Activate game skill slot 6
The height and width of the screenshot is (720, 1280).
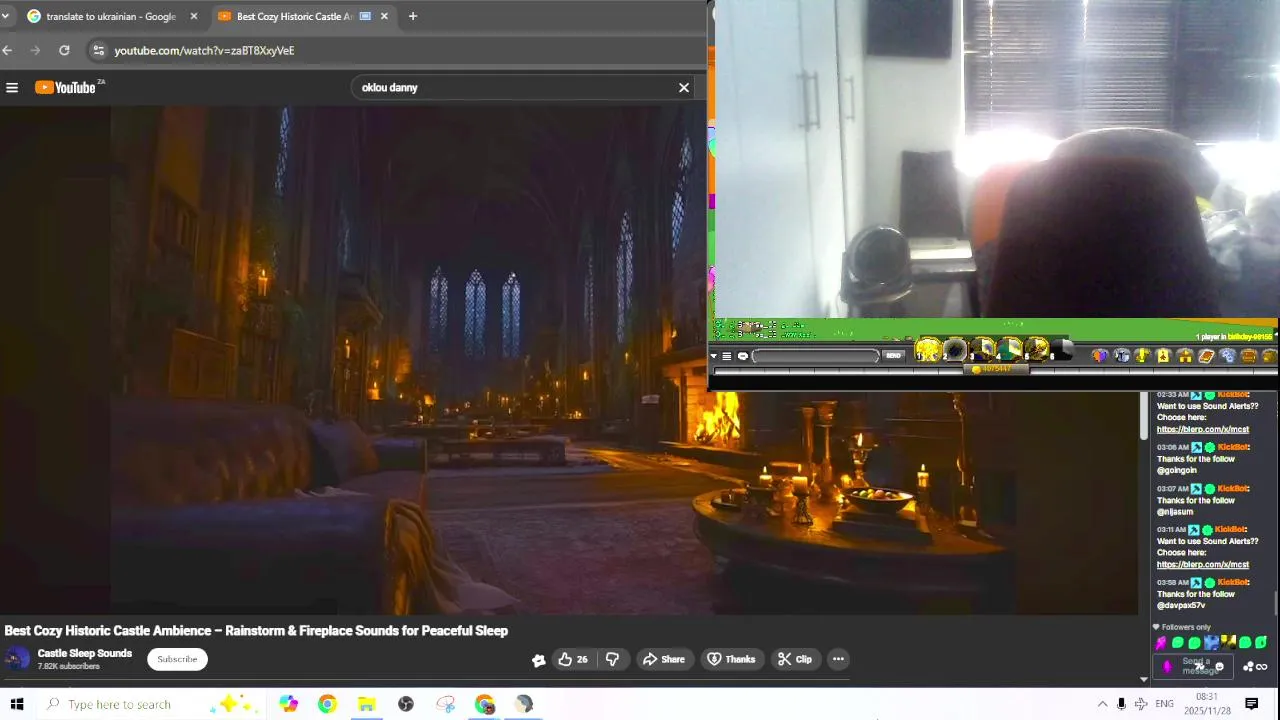pyautogui.click(x=1061, y=350)
